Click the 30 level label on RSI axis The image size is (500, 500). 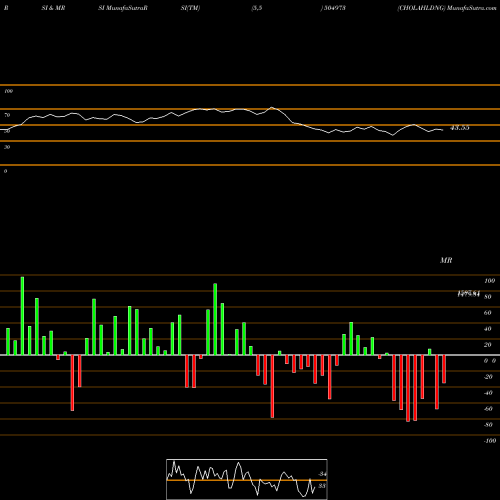[x=7, y=147]
